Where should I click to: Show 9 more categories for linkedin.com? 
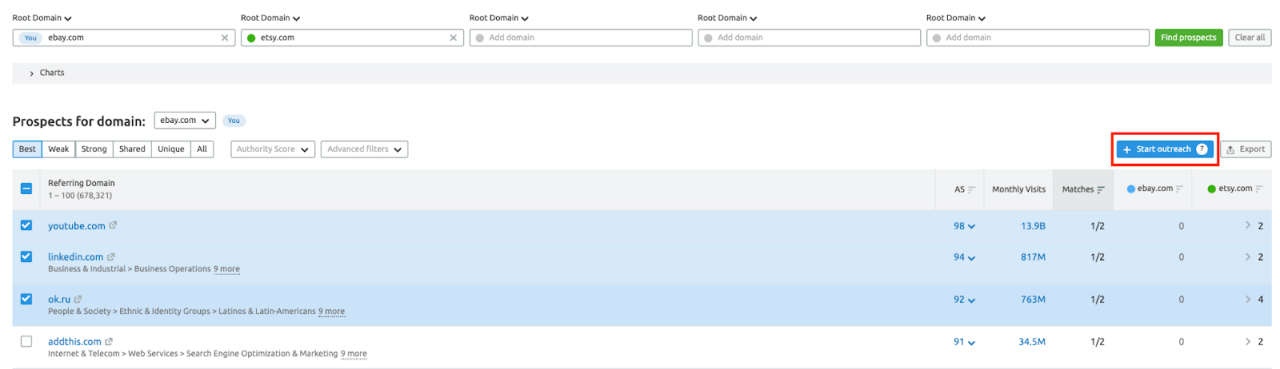tap(226, 269)
